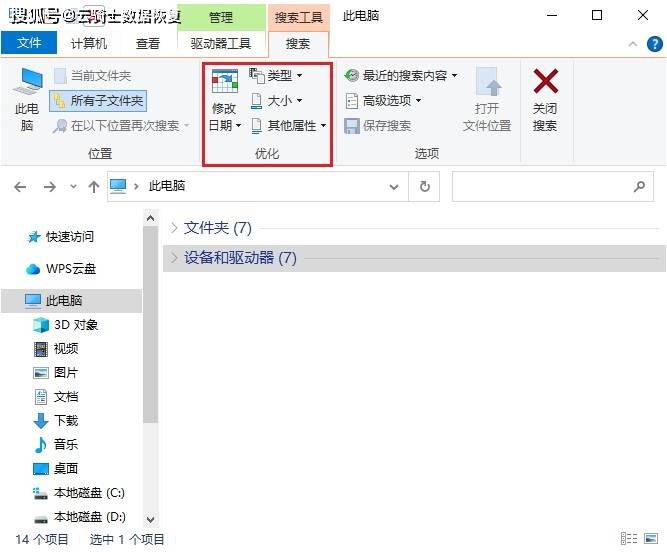
Task: Click the 快速访问 star icon
Action: click(34, 237)
